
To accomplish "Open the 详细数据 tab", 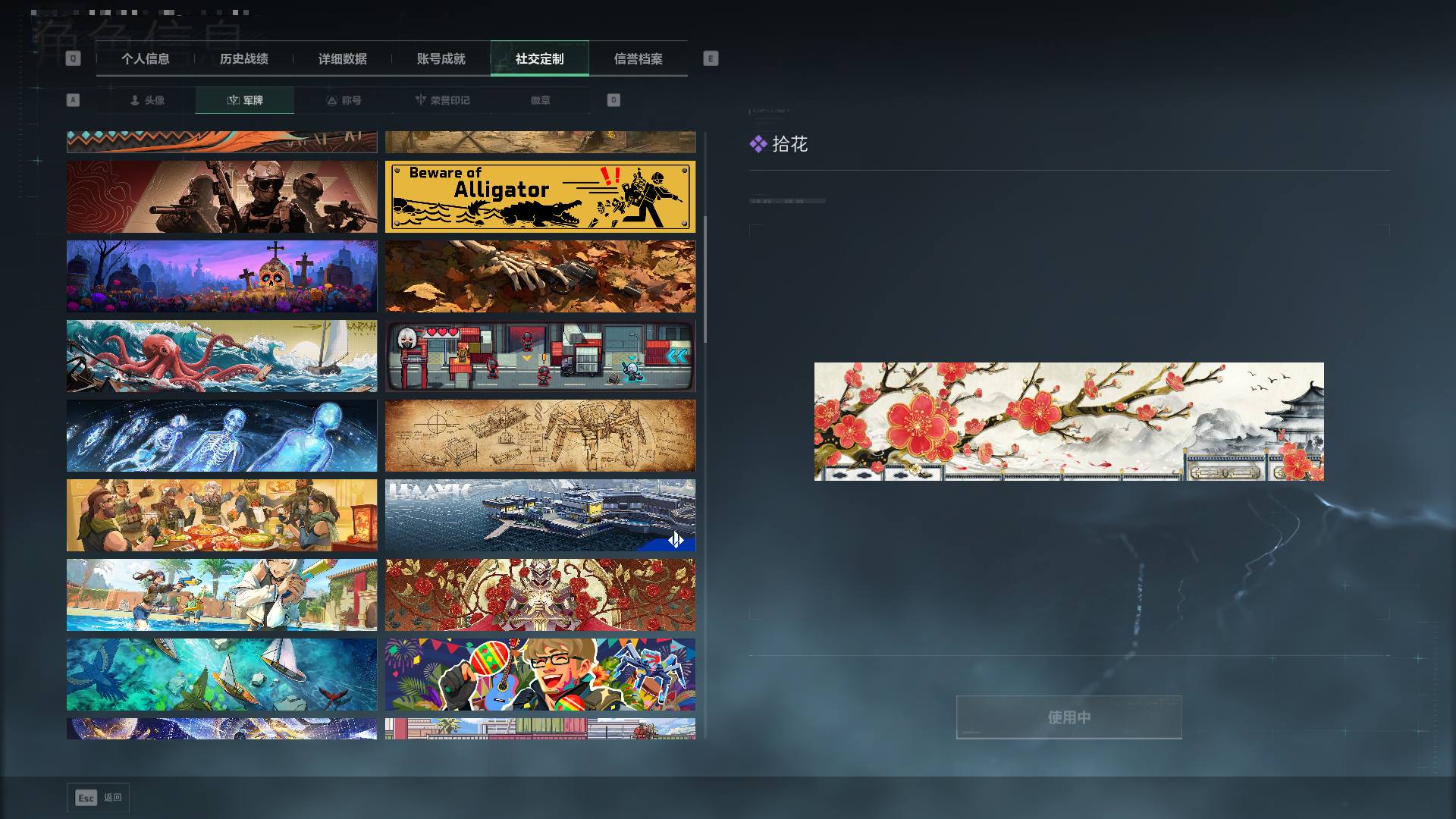I will (x=343, y=58).
